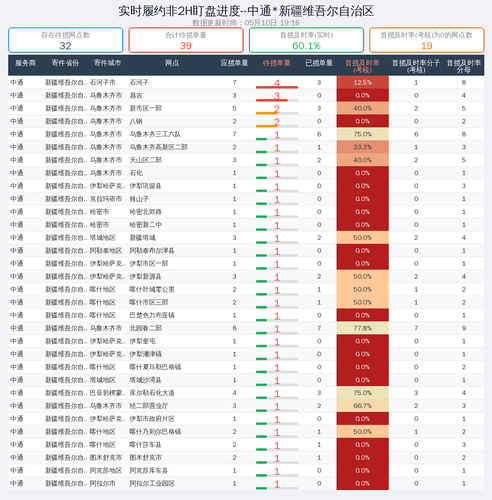Click the 网点 name 伊犁奎屯
This screenshot has height=500, width=492.
[x=142, y=341]
